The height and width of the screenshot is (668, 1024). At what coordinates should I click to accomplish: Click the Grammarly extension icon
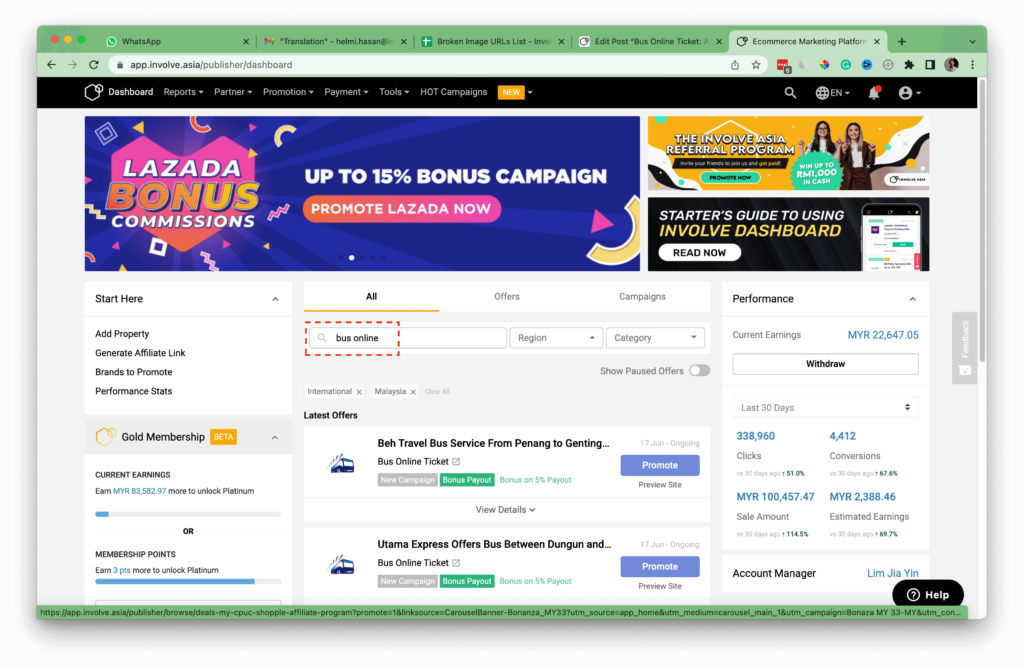tap(846, 65)
